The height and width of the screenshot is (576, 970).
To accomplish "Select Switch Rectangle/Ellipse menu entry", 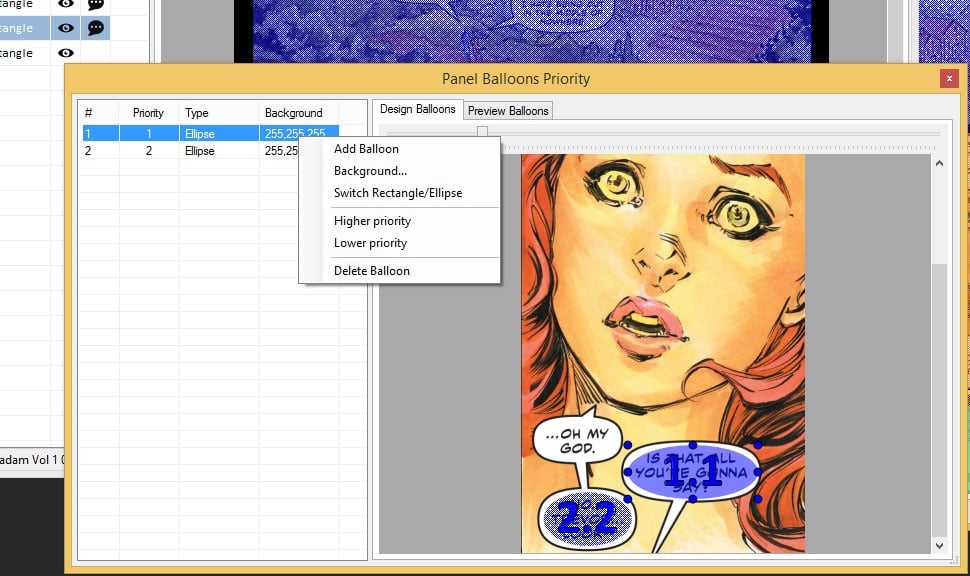I will (398, 193).
